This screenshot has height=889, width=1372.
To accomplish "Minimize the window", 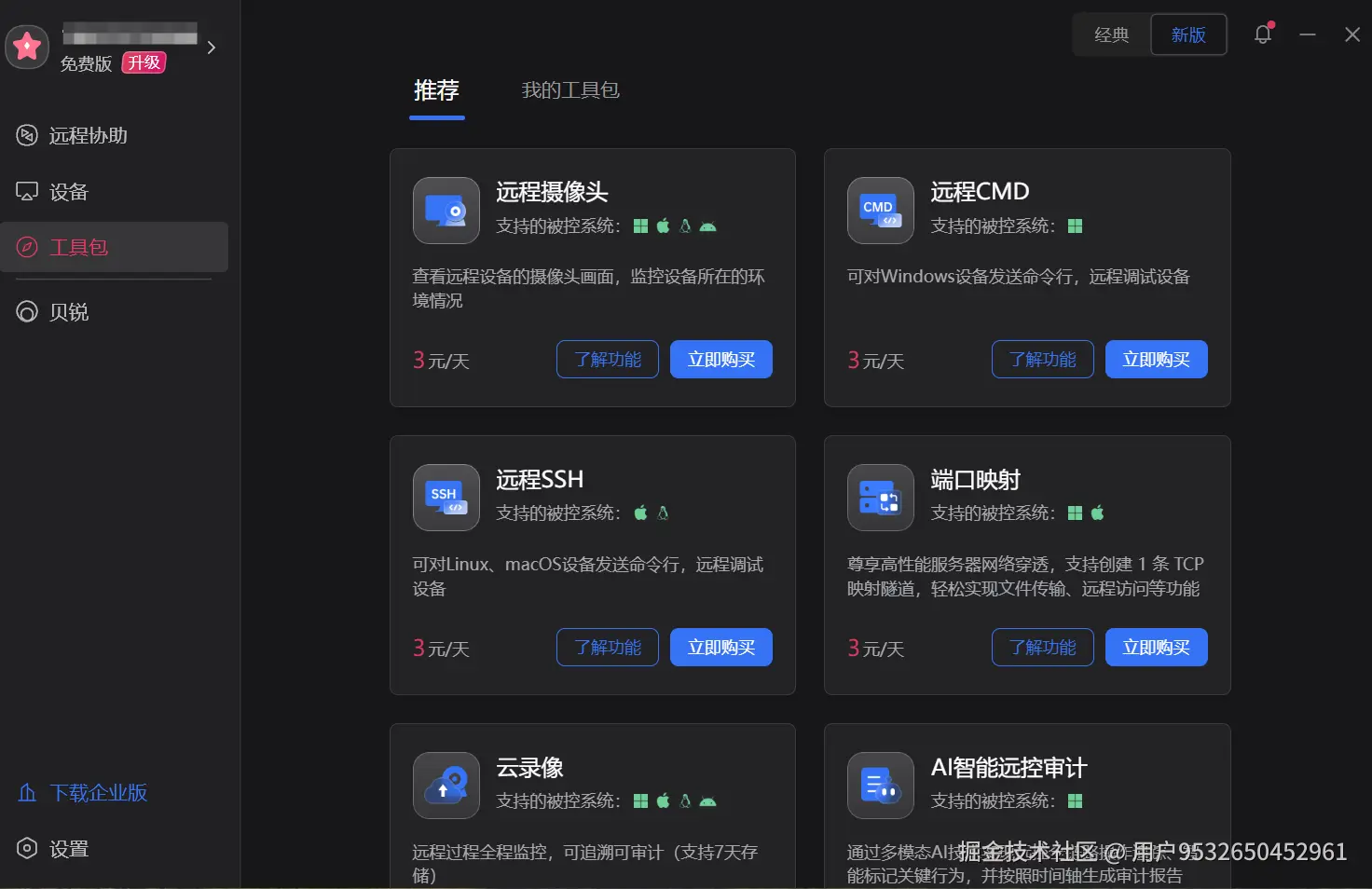I will (1308, 34).
